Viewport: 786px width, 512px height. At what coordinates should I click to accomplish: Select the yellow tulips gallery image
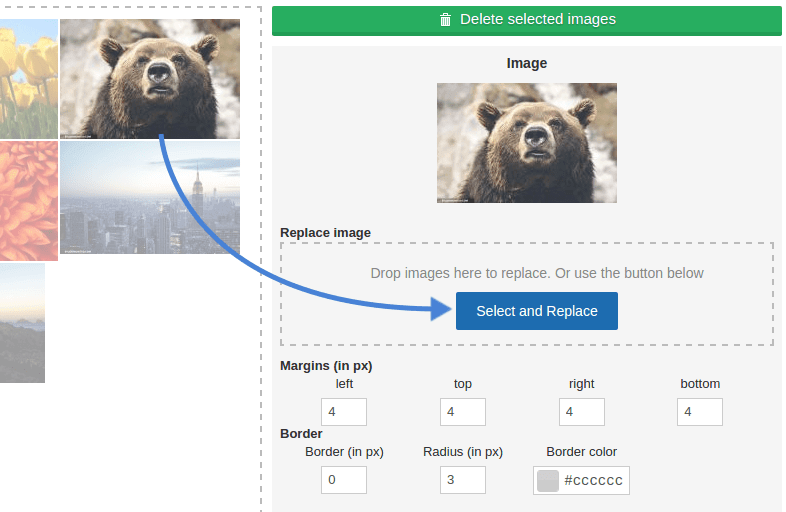click(x=28, y=79)
